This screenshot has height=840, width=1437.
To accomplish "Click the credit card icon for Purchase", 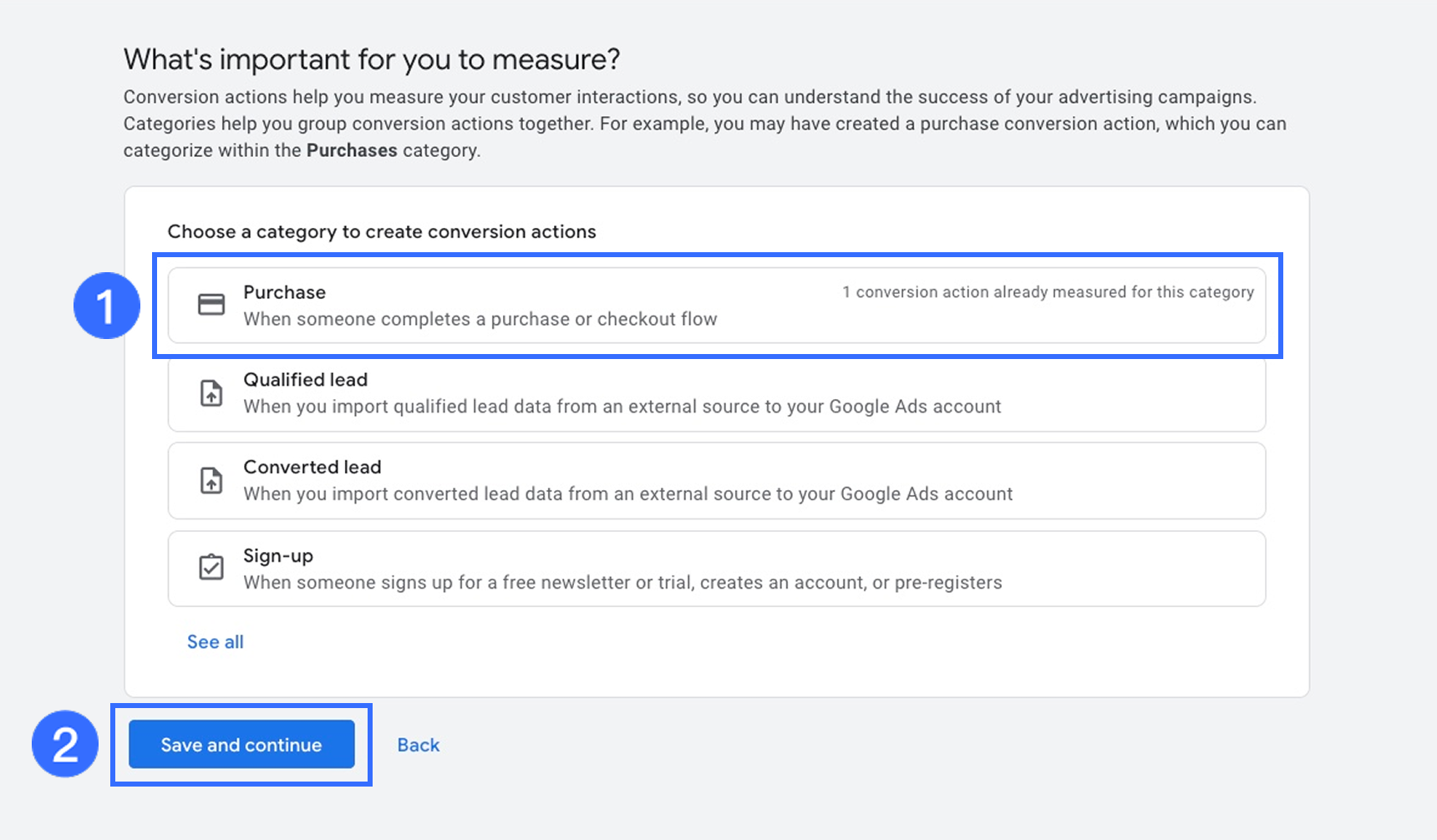I will [211, 305].
